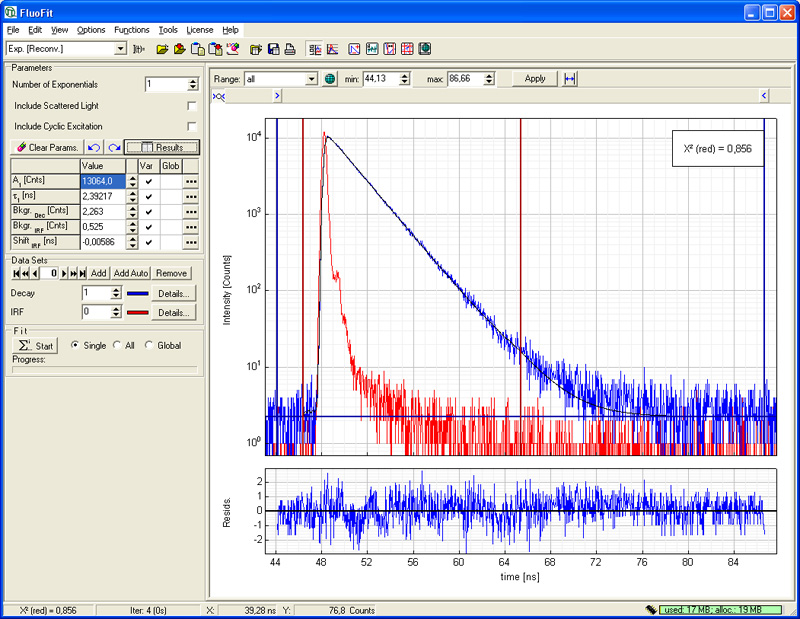The height and width of the screenshot is (619, 800).
Task: Click the open folder toolbar icon
Action: pyautogui.click(x=163, y=48)
